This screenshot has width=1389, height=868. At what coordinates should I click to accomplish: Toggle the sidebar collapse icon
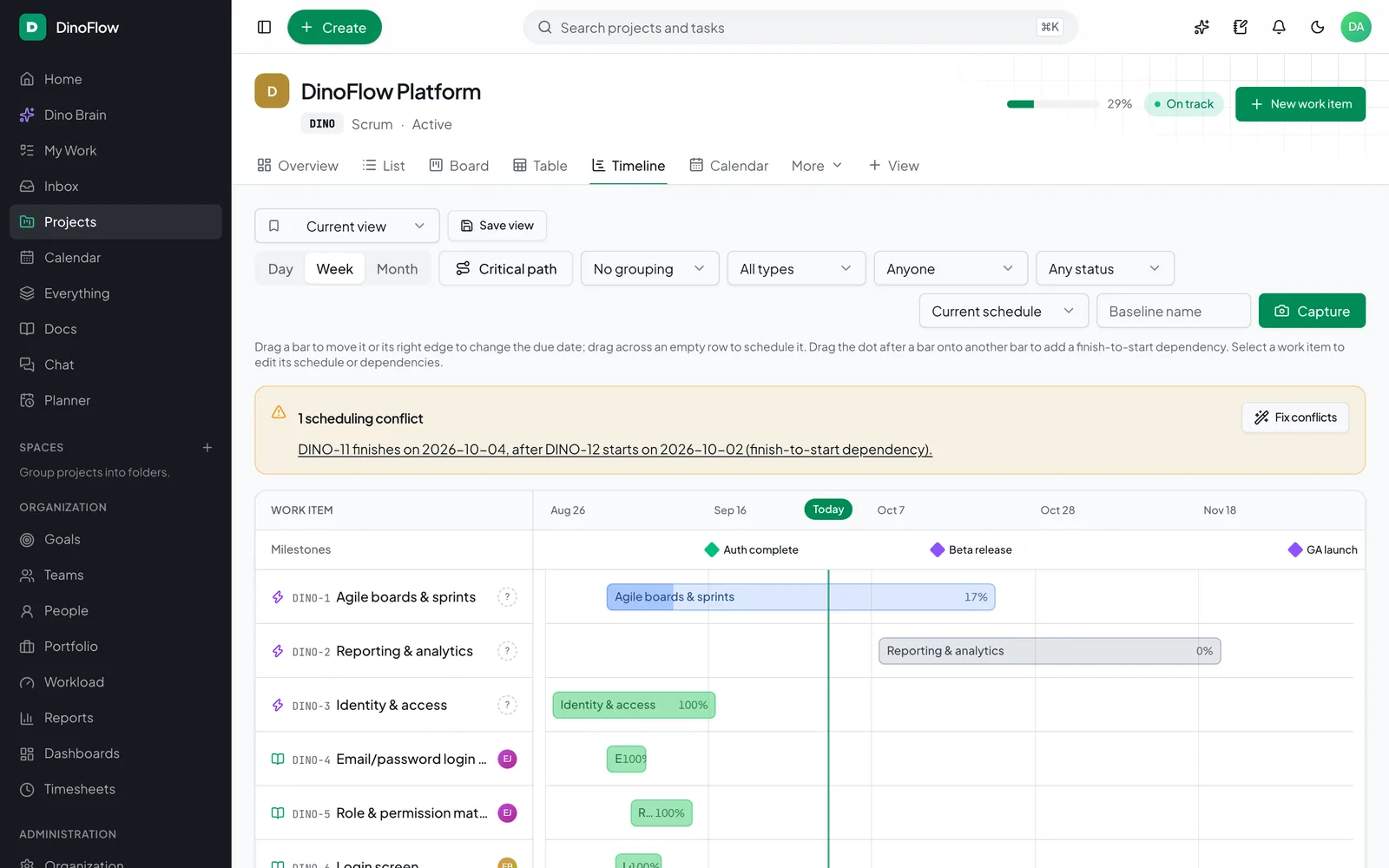pos(265,27)
